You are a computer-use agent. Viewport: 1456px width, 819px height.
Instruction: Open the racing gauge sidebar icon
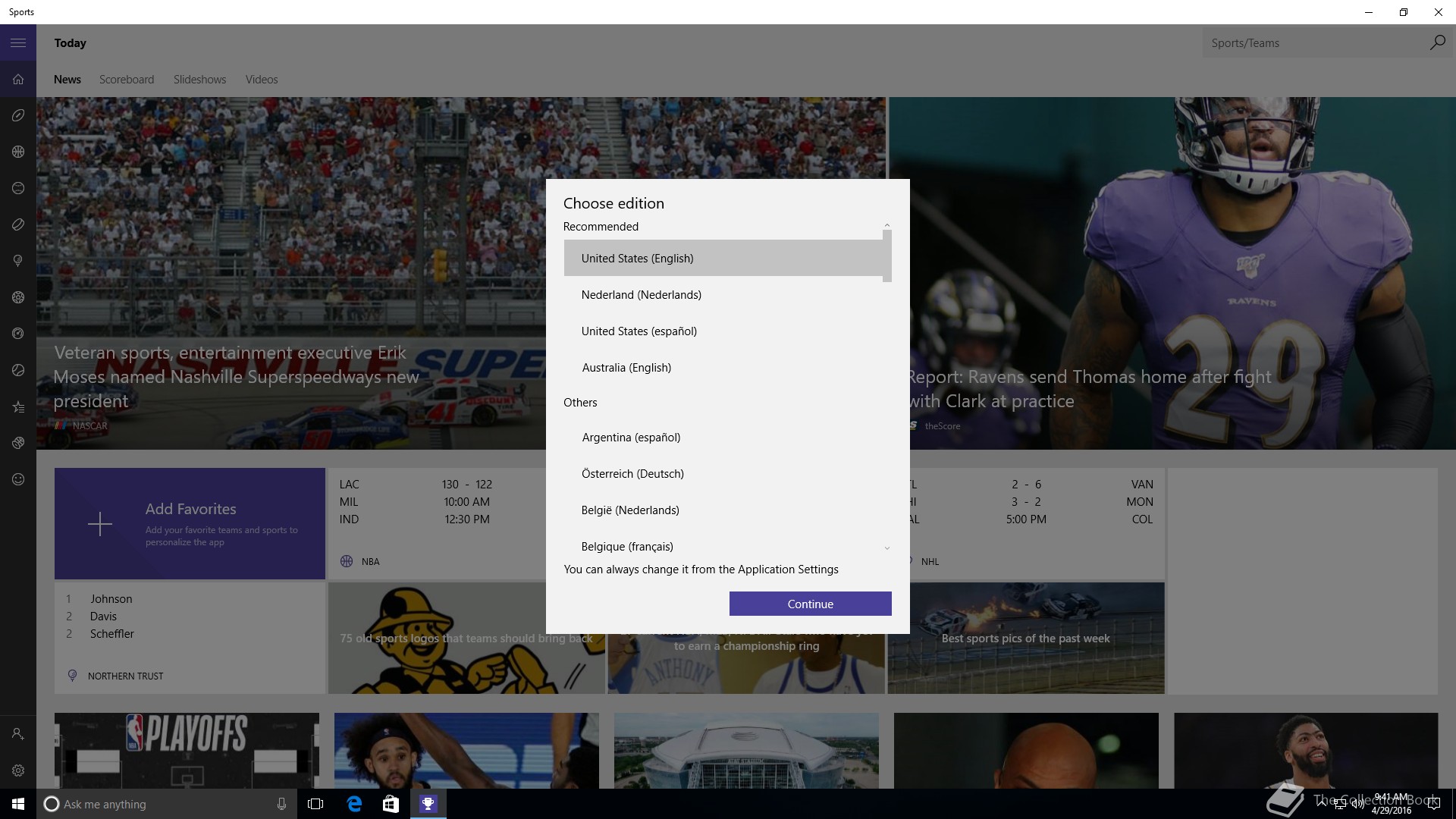pyautogui.click(x=18, y=334)
